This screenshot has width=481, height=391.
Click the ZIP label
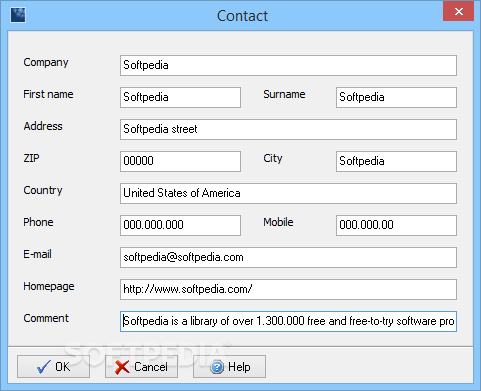coord(31,158)
